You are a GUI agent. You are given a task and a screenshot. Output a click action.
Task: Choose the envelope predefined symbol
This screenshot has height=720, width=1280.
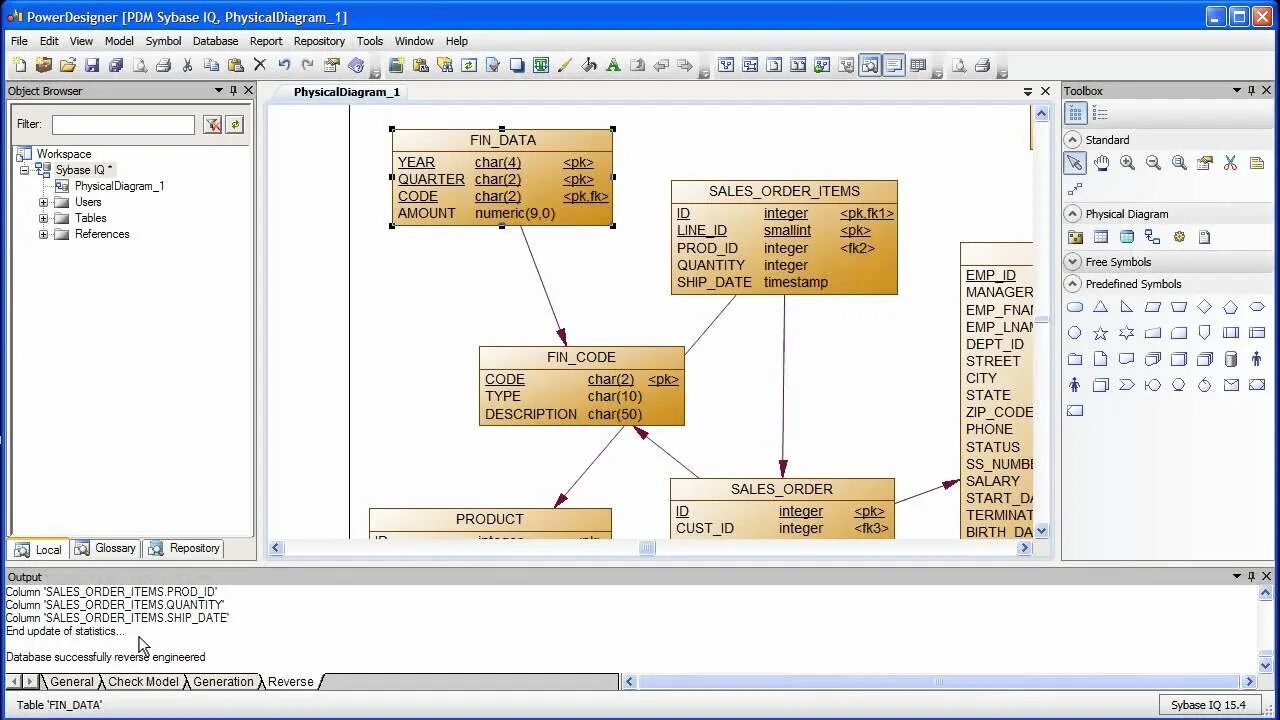pyautogui.click(x=1231, y=385)
